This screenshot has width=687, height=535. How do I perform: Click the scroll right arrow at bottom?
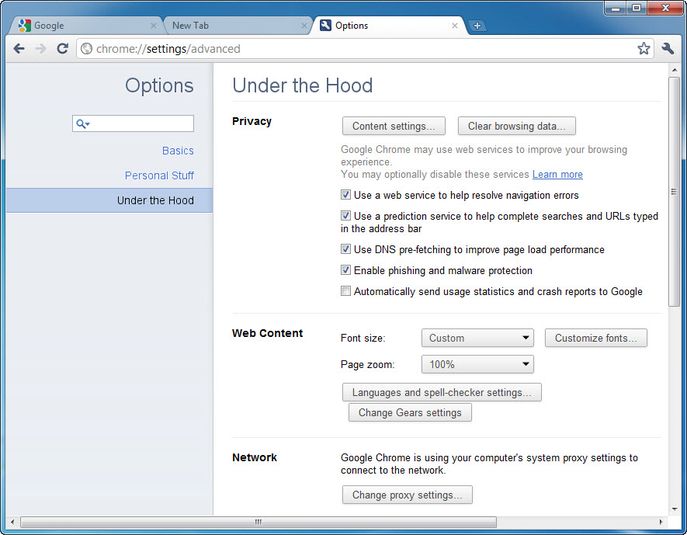click(661, 522)
